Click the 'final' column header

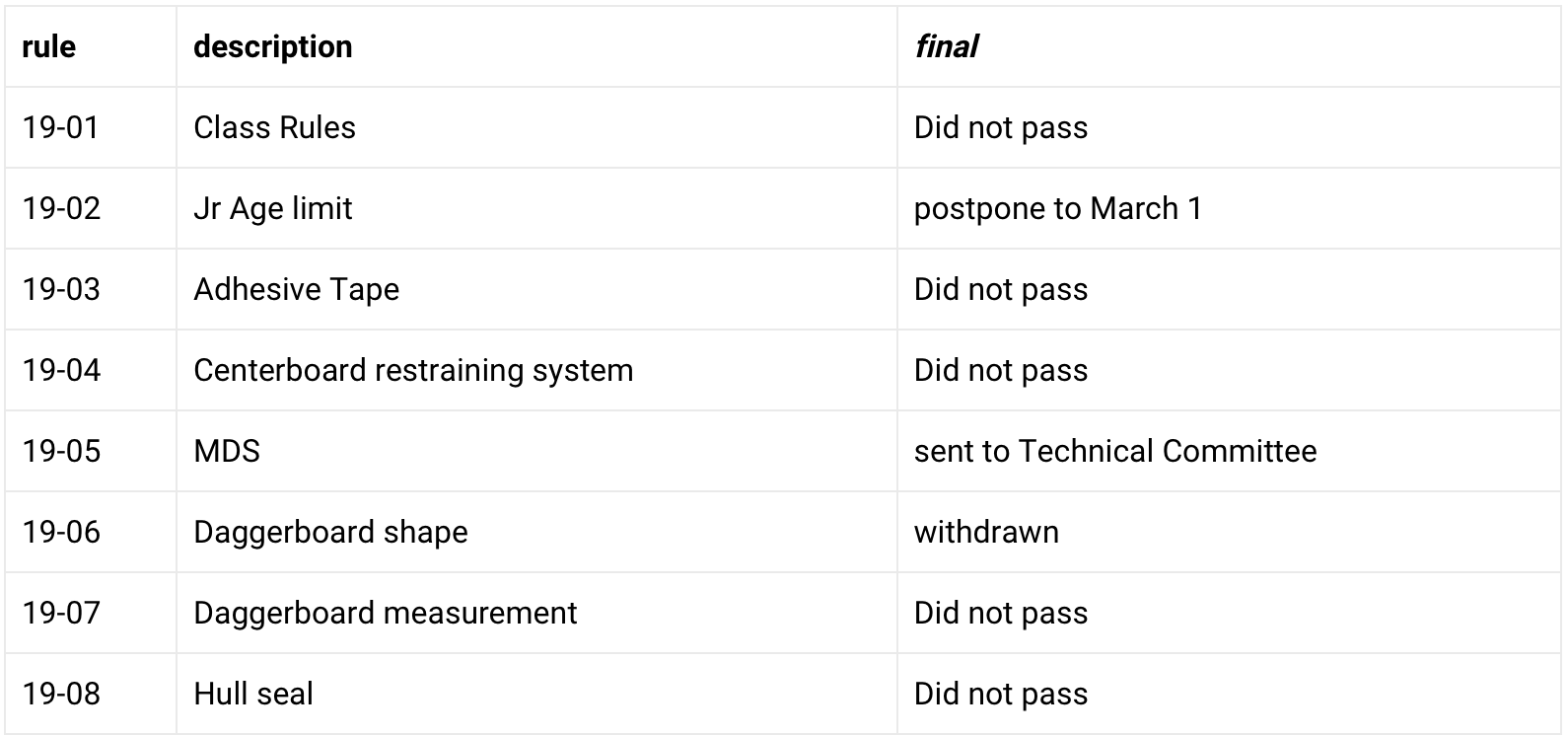1229,46
